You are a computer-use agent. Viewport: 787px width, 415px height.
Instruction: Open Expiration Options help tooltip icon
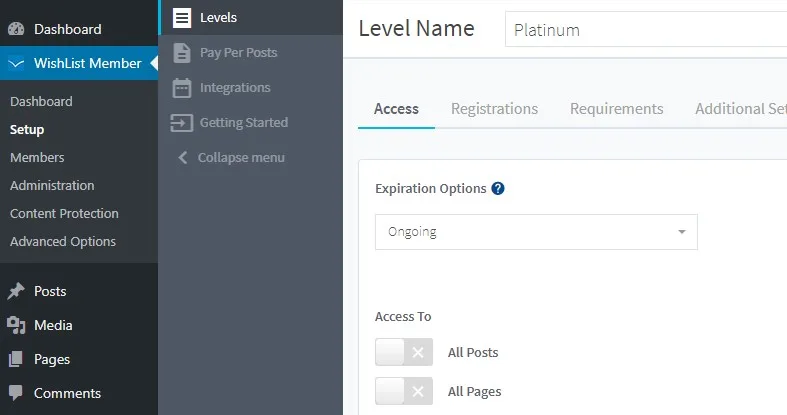point(498,188)
